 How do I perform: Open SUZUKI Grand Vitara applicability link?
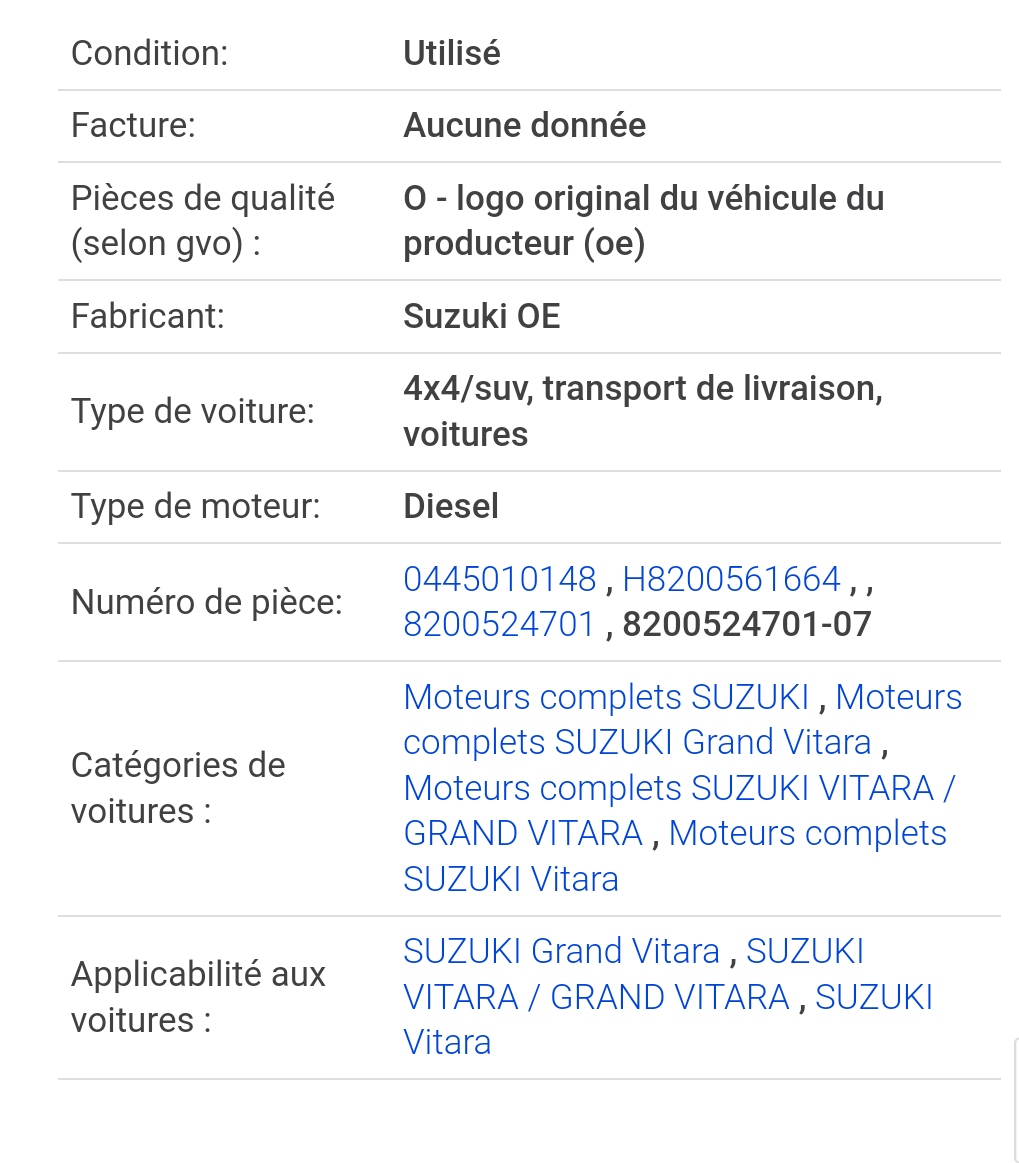[561, 952]
